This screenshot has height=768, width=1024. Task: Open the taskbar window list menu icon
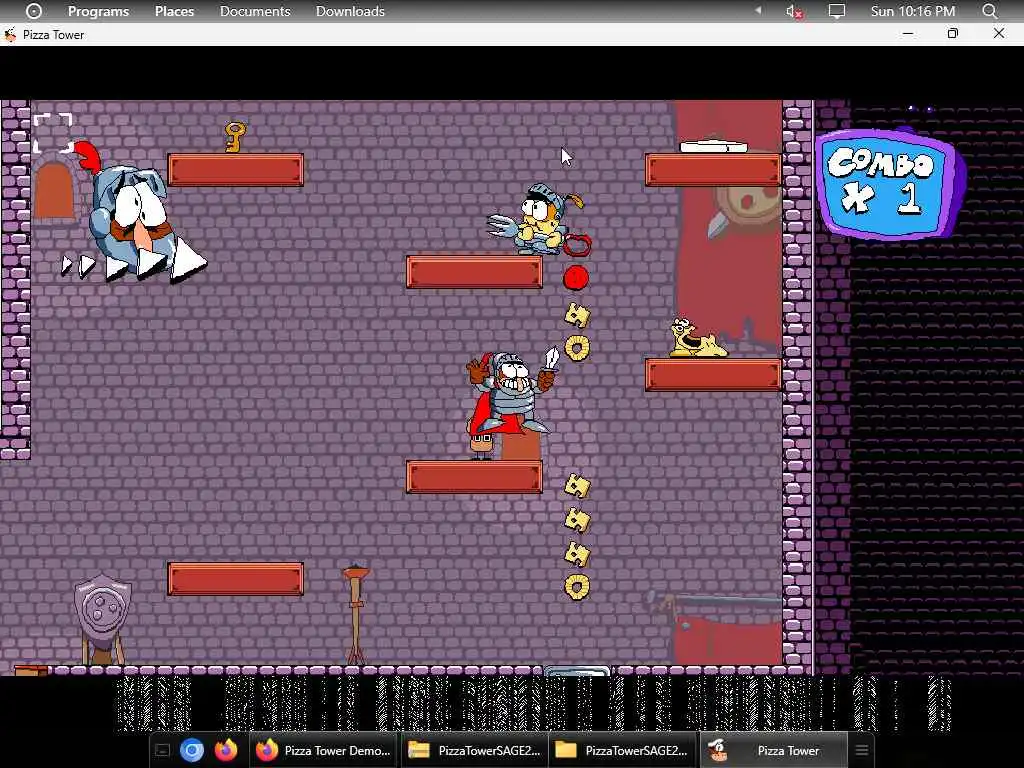click(x=862, y=750)
